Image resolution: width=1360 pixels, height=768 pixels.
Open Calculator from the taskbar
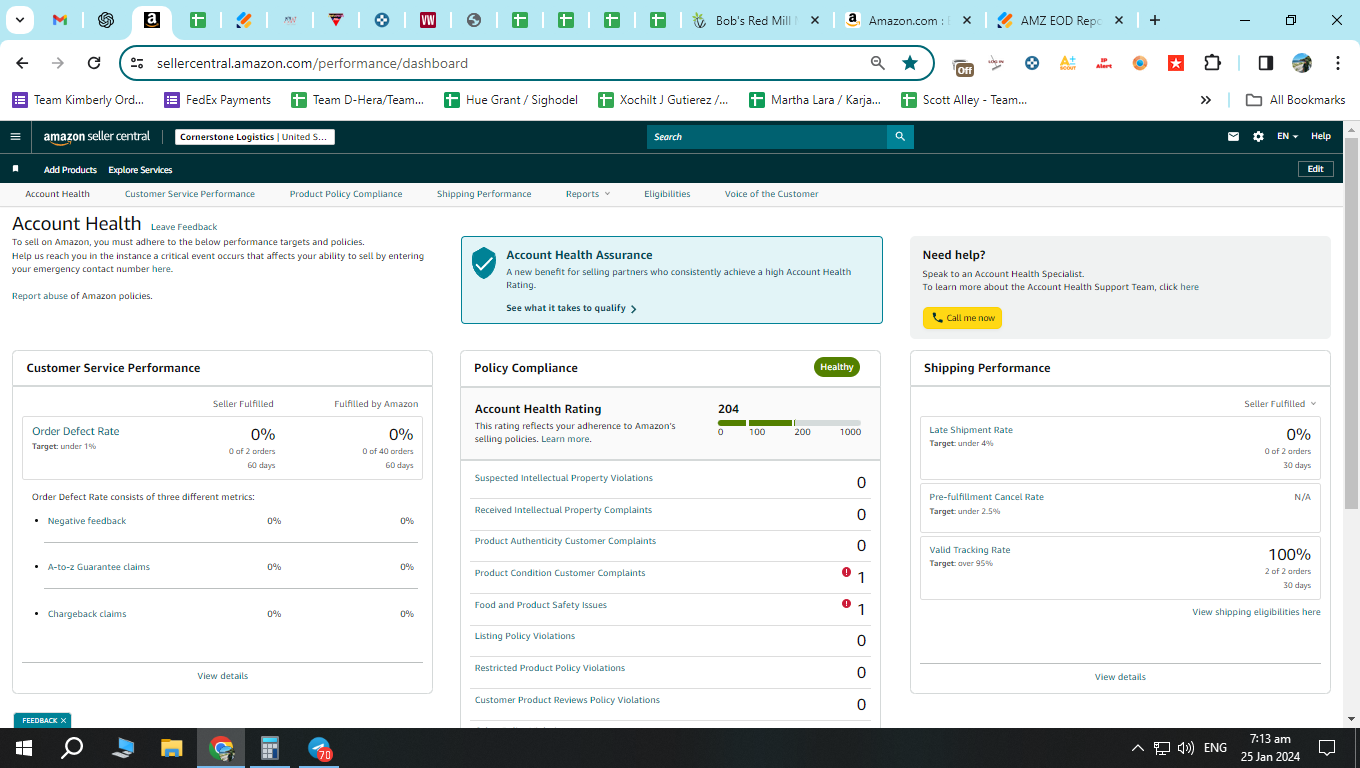click(270, 748)
